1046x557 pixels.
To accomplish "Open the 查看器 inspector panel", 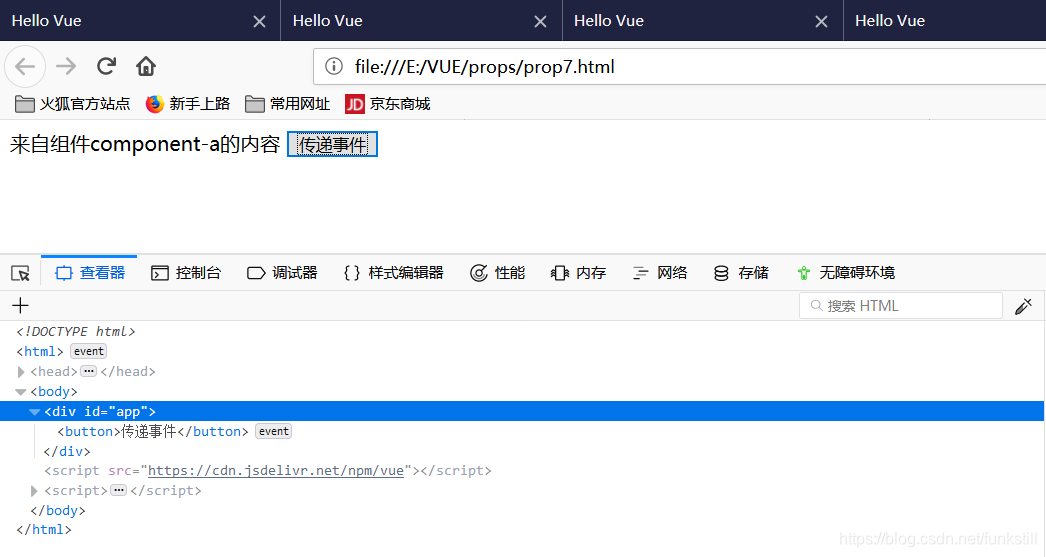I will pyautogui.click(x=89, y=272).
